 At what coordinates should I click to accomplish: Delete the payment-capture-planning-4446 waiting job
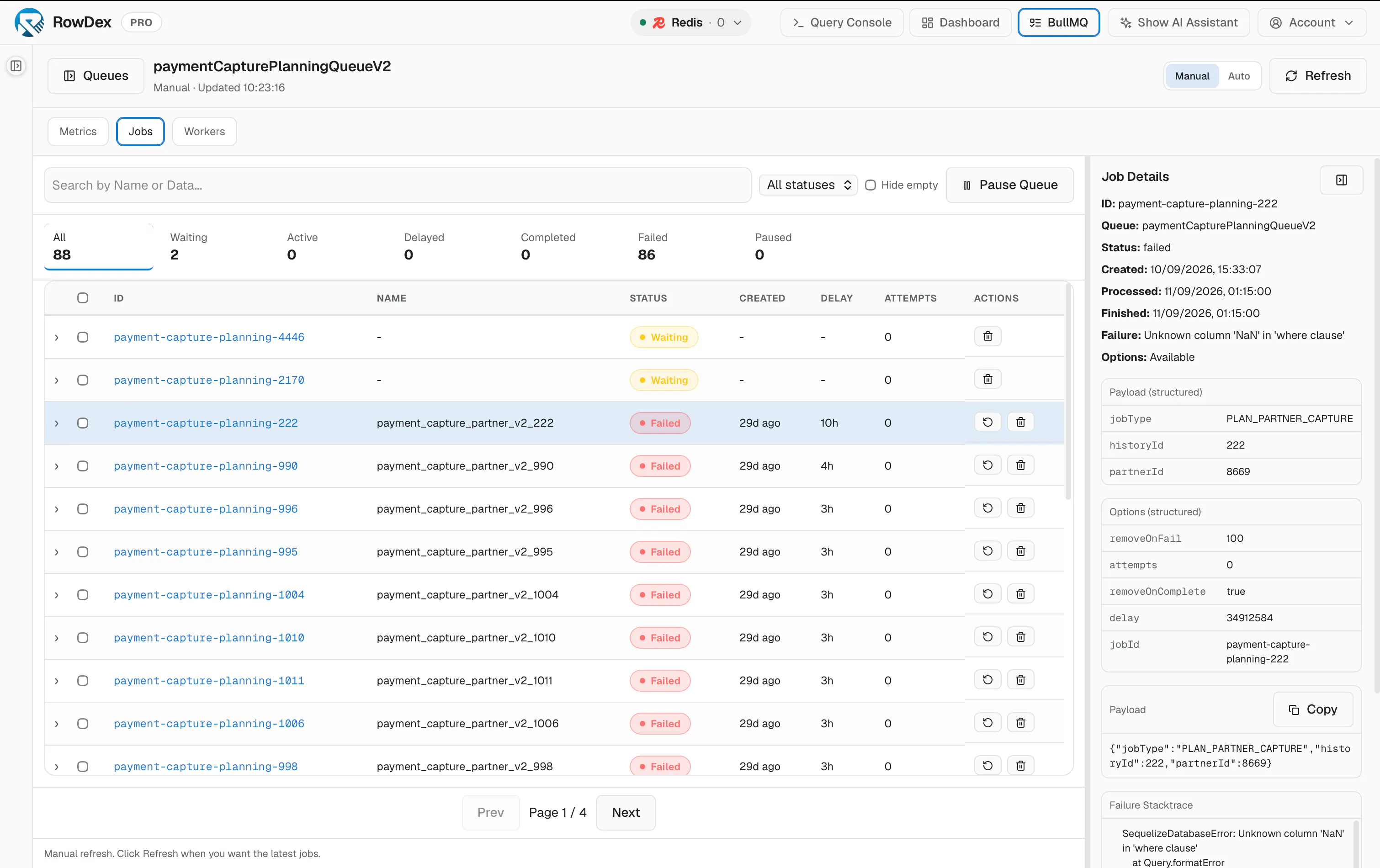pyautogui.click(x=987, y=336)
